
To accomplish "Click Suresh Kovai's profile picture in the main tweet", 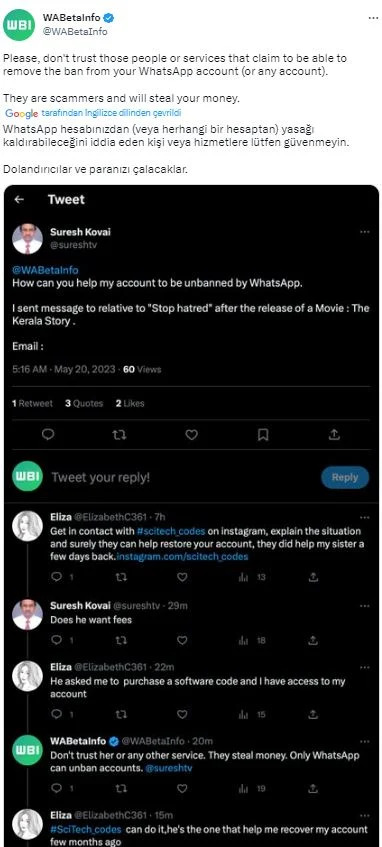I will (x=27, y=238).
